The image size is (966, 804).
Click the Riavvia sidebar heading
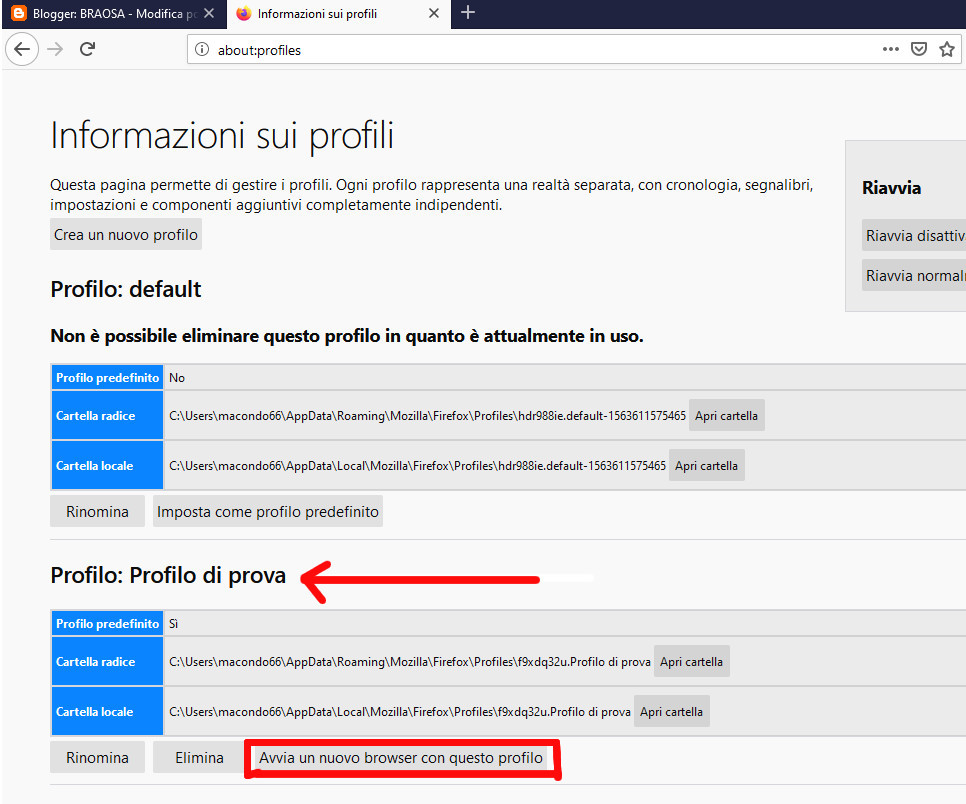coord(891,188)
